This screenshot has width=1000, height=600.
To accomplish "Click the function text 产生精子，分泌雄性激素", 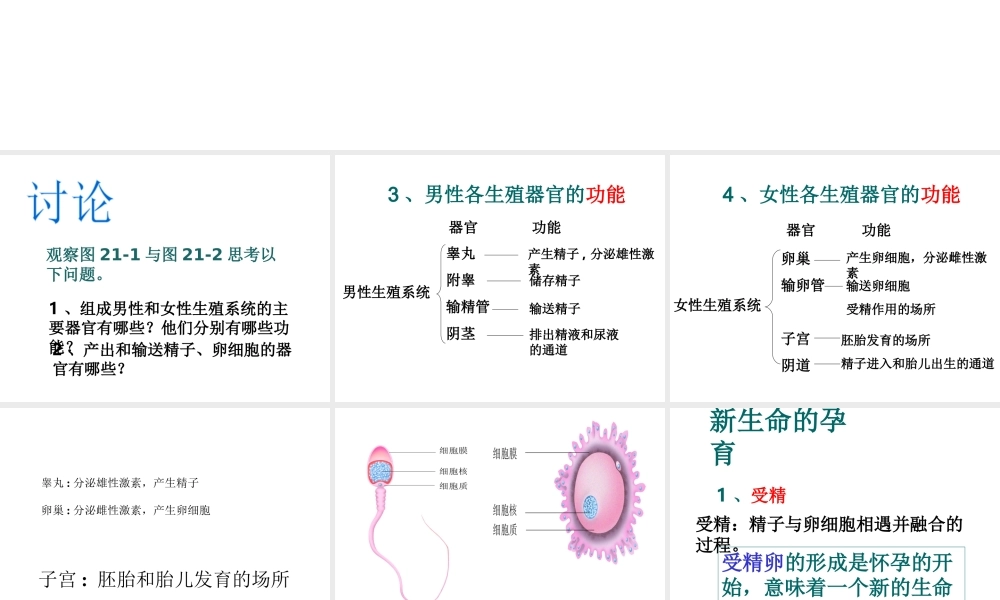I will pyautogui.click(x=591, y=261).
